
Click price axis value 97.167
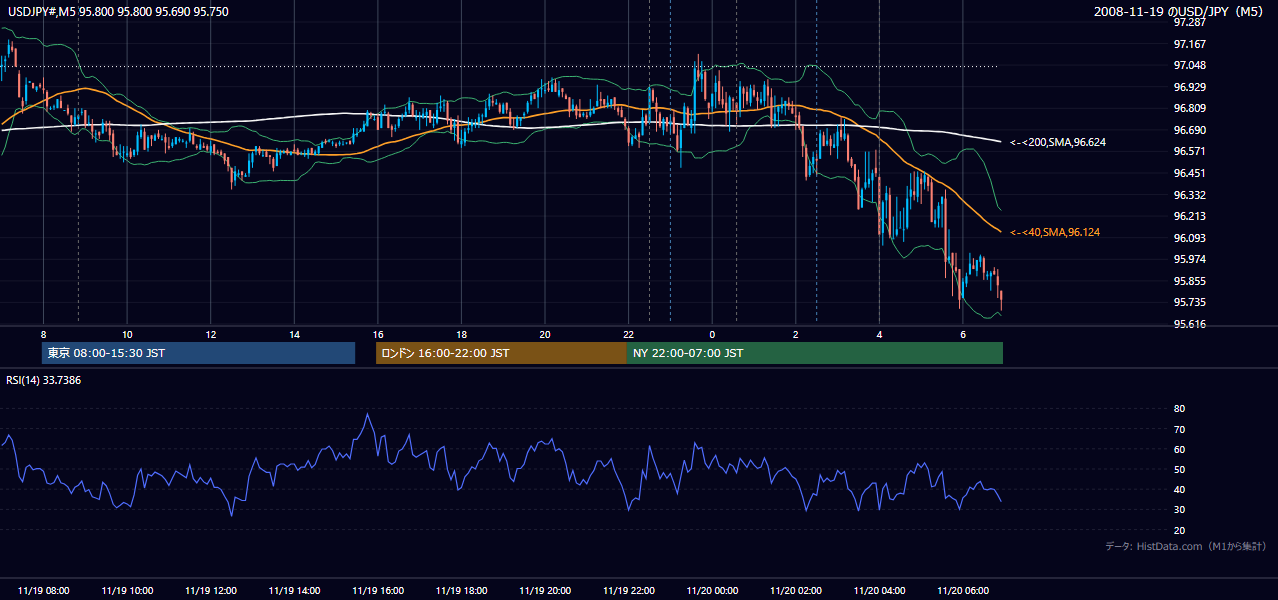click(1189, 44)
